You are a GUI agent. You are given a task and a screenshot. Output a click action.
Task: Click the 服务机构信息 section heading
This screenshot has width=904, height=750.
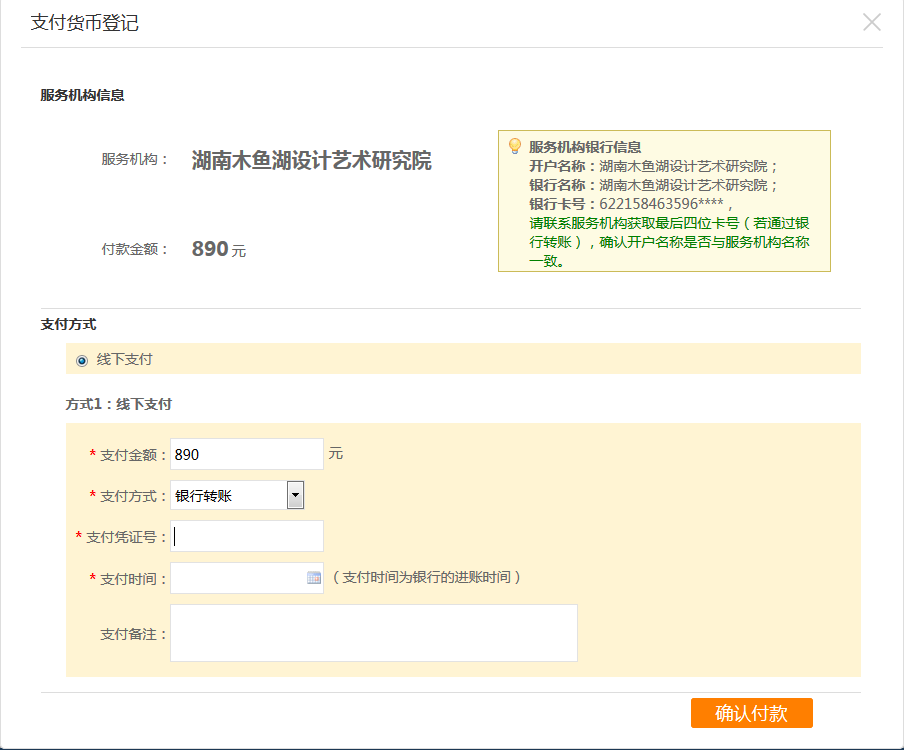point(82,95)
